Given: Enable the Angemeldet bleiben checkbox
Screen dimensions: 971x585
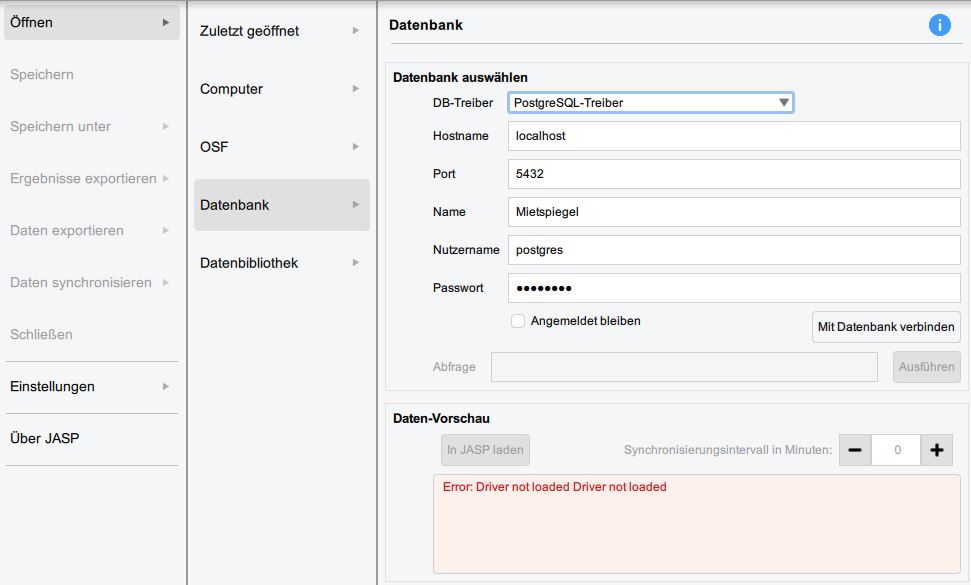Looking at the screenshot, I should [x=518, y=321].
